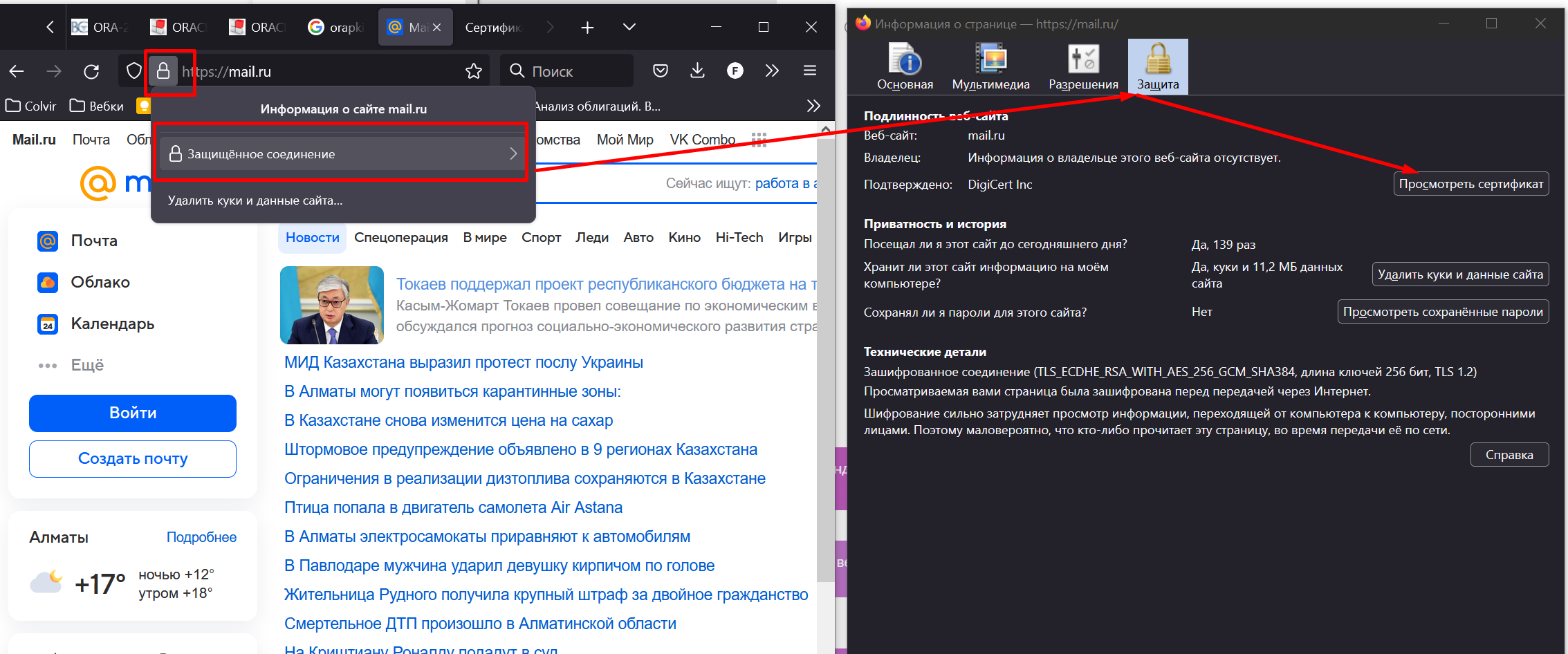Open the Tokayev news photo thumbnail
This screenshot has height=654, width=1568.
pyautogui.click(x=332, y=305)
